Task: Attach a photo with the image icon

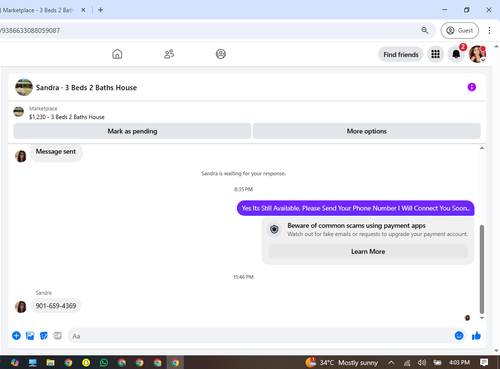Action: 30,336
